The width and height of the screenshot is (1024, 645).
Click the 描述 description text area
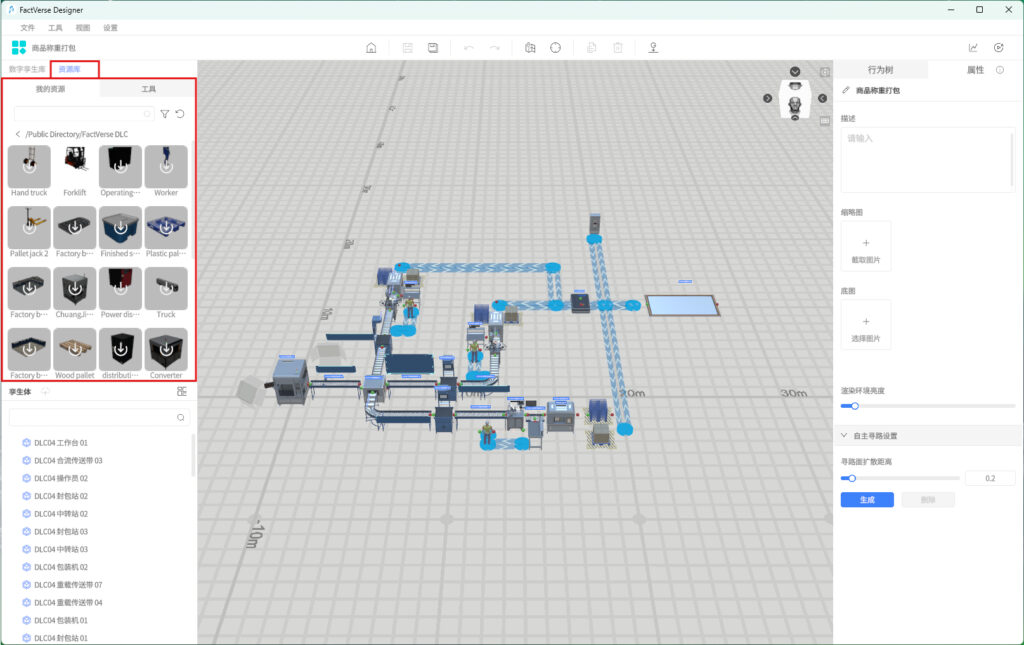point(927,160)
